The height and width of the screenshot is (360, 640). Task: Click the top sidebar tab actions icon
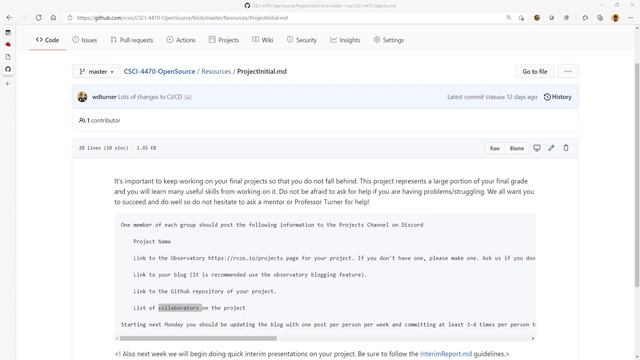pyautogui.click(x=8, y=33)
